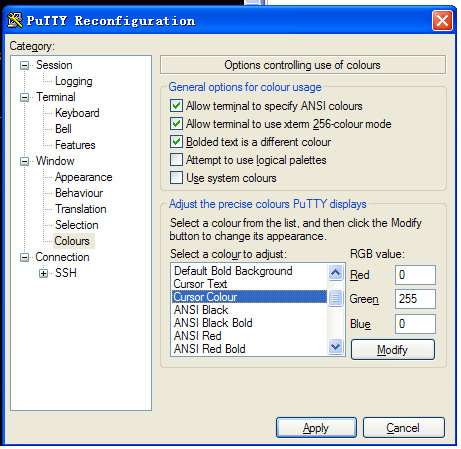This screenshot has width=461, height=449.
Task: Collapse the Terminal tree node
Action: pos(24,97)
